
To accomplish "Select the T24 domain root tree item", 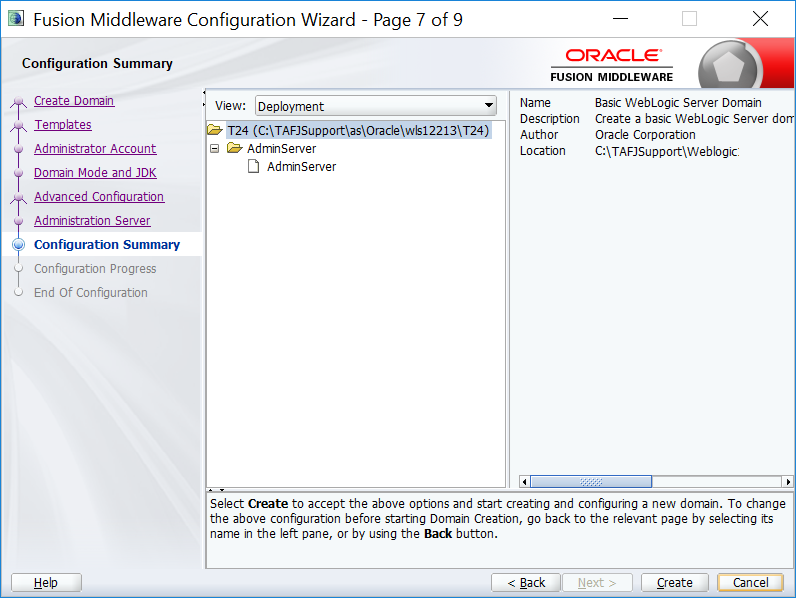I will coord(358,131).
